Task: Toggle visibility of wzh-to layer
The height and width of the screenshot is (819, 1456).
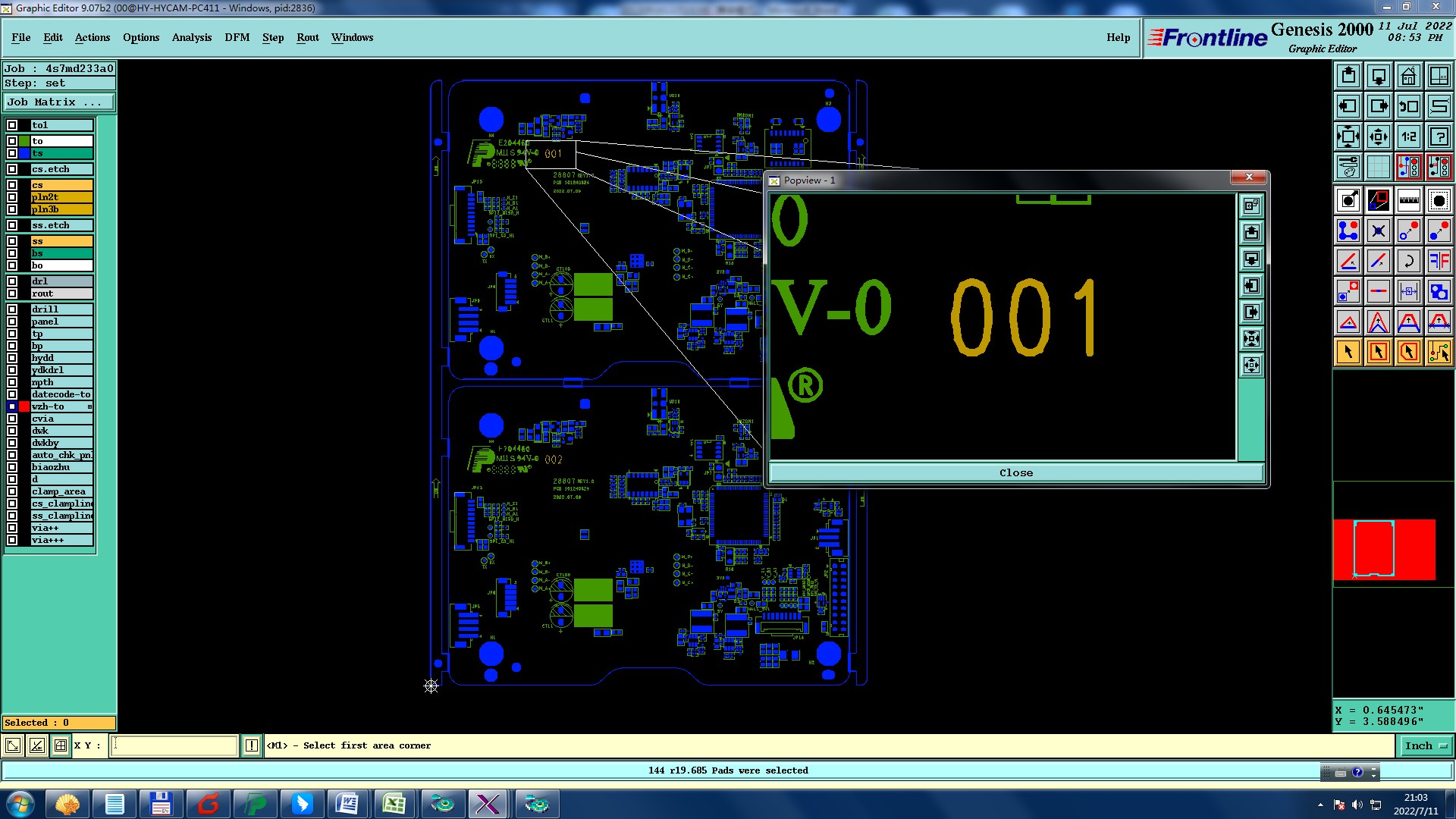Action: pos(12,406)
